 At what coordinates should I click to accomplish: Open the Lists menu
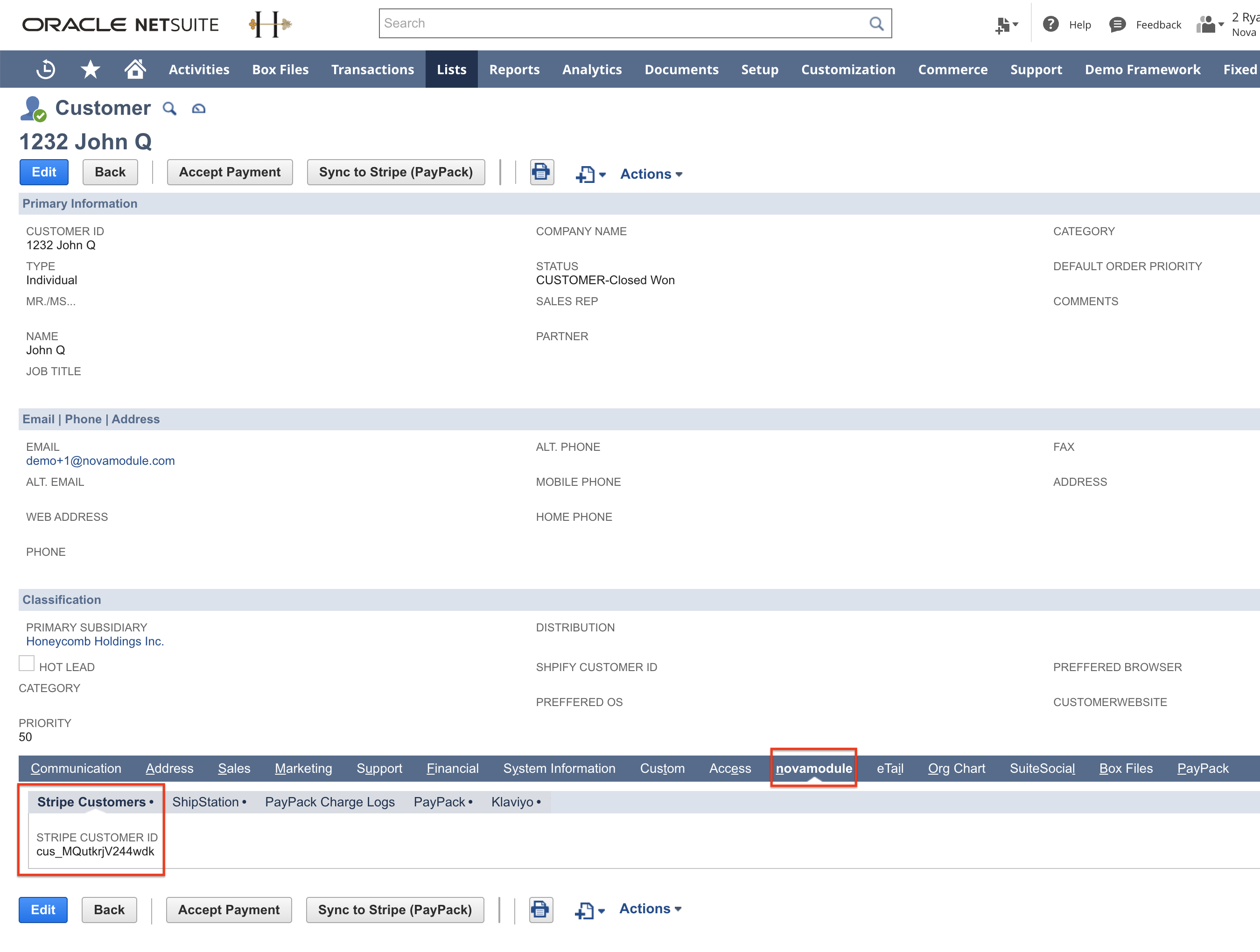[x=451, y=70]
